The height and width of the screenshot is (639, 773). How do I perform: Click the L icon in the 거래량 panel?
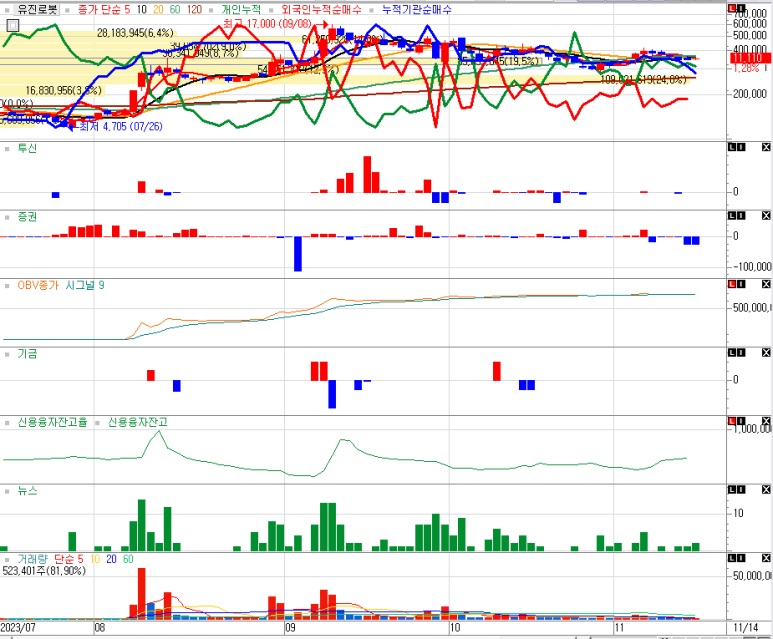[x=733, y=558]
